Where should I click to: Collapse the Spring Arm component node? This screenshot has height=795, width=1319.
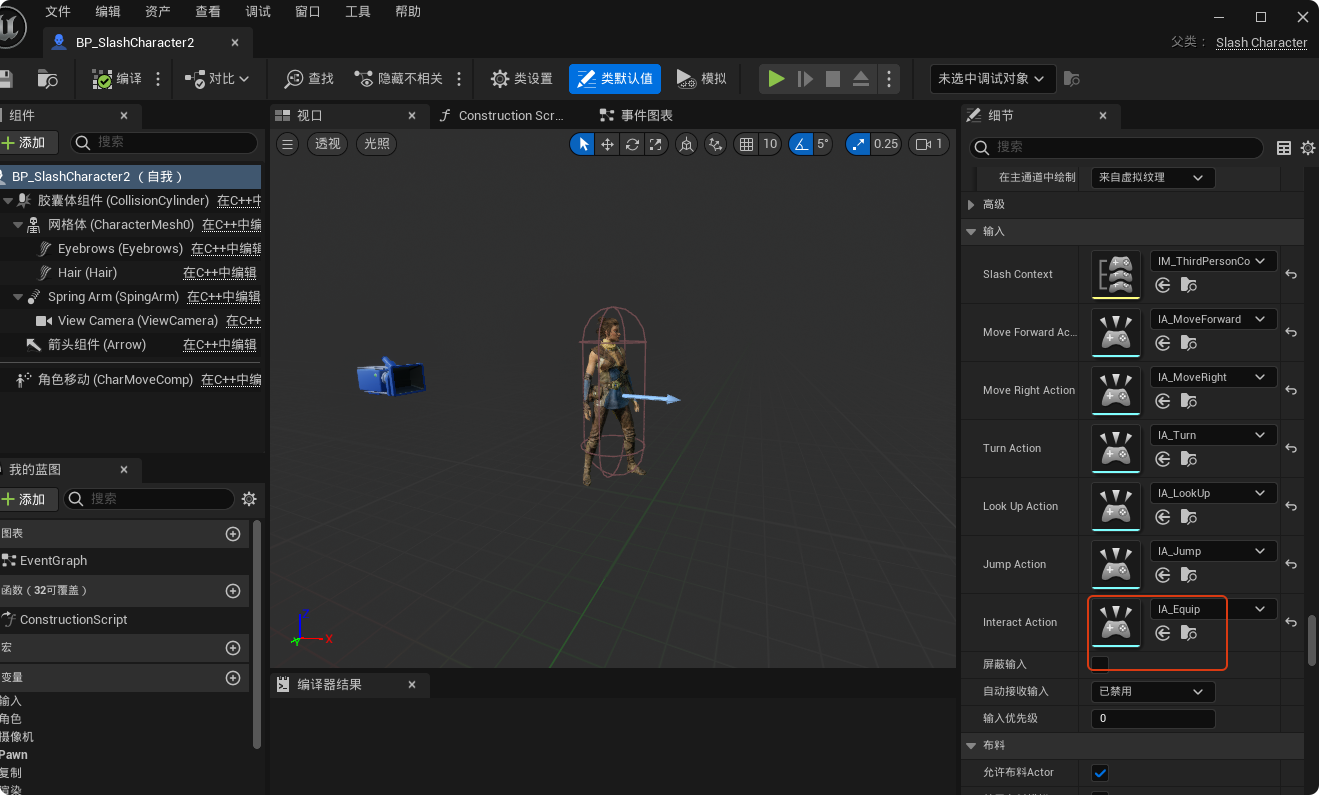tap(18, 297)
